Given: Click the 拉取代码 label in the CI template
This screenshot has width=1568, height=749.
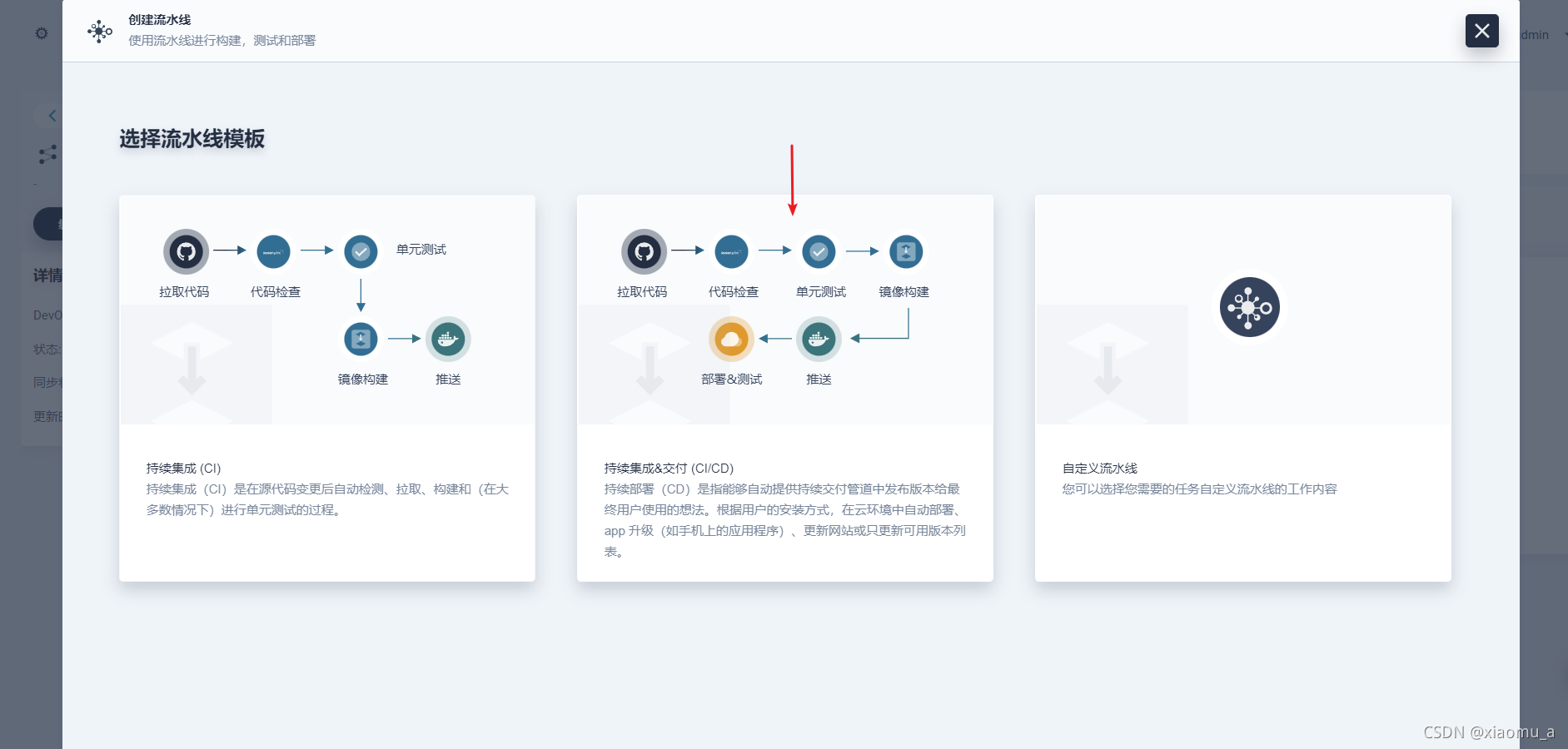Looking at the screenshot, I should pos(184,292).
